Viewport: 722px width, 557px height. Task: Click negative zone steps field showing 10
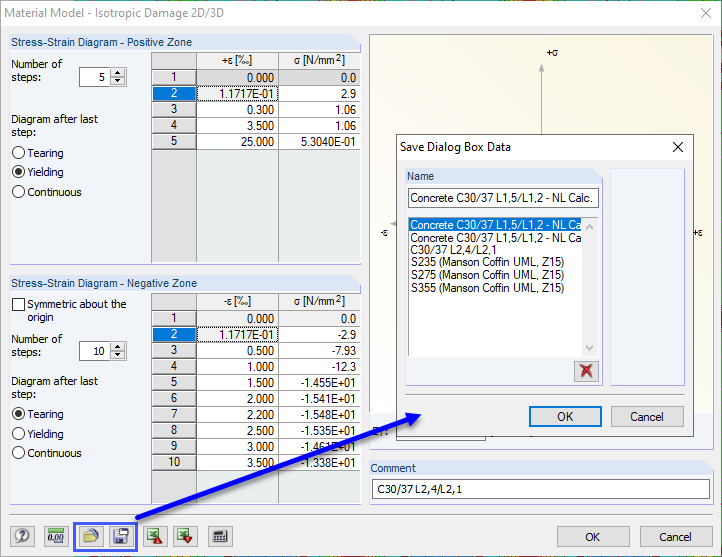click(x=96, y=351)
